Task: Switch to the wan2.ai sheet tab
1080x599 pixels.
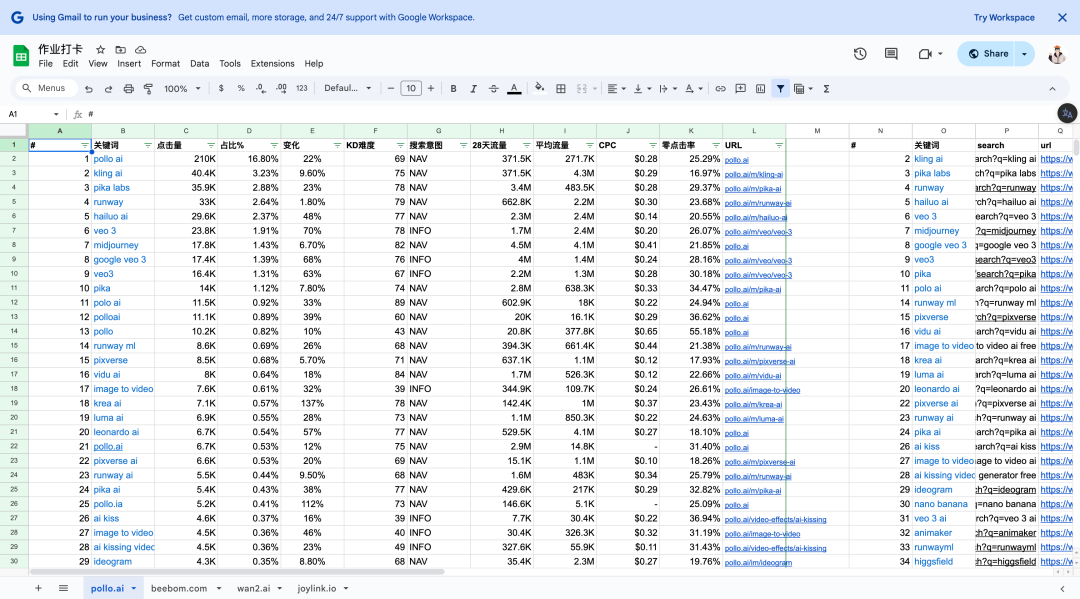Action: point(253,588)
